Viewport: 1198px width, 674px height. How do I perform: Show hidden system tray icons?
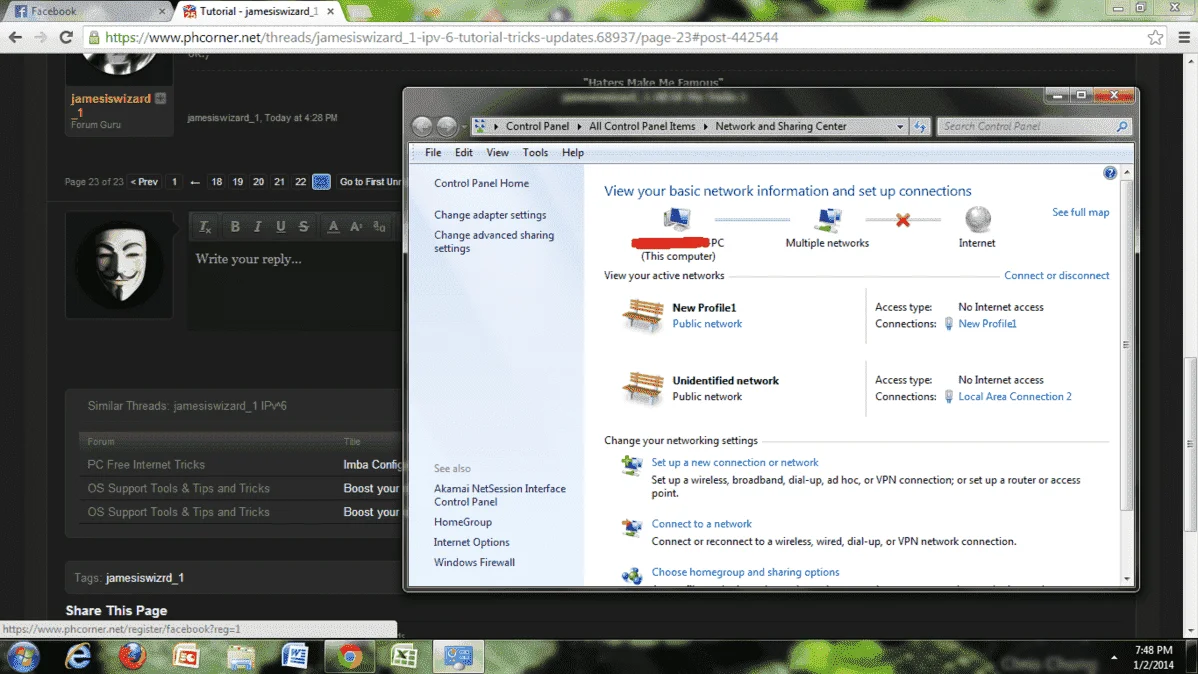(1114, 657)
